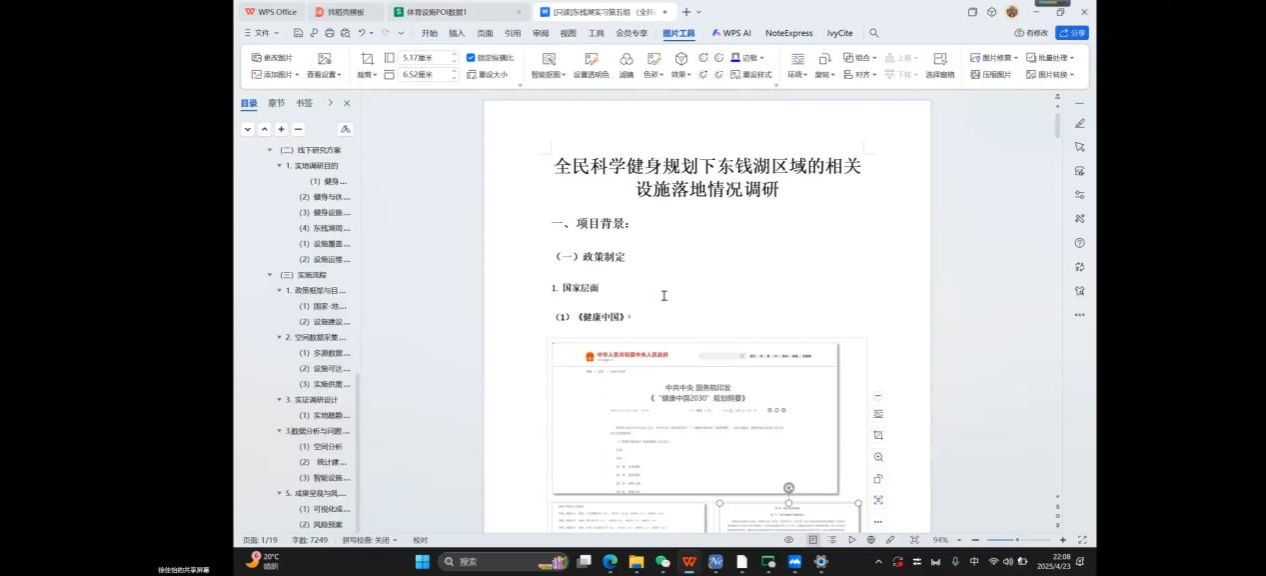This screenshot has height=576, width=1266.
Task: Click the search magnifier icon in menu bar
Action: [x=873, y=33]
